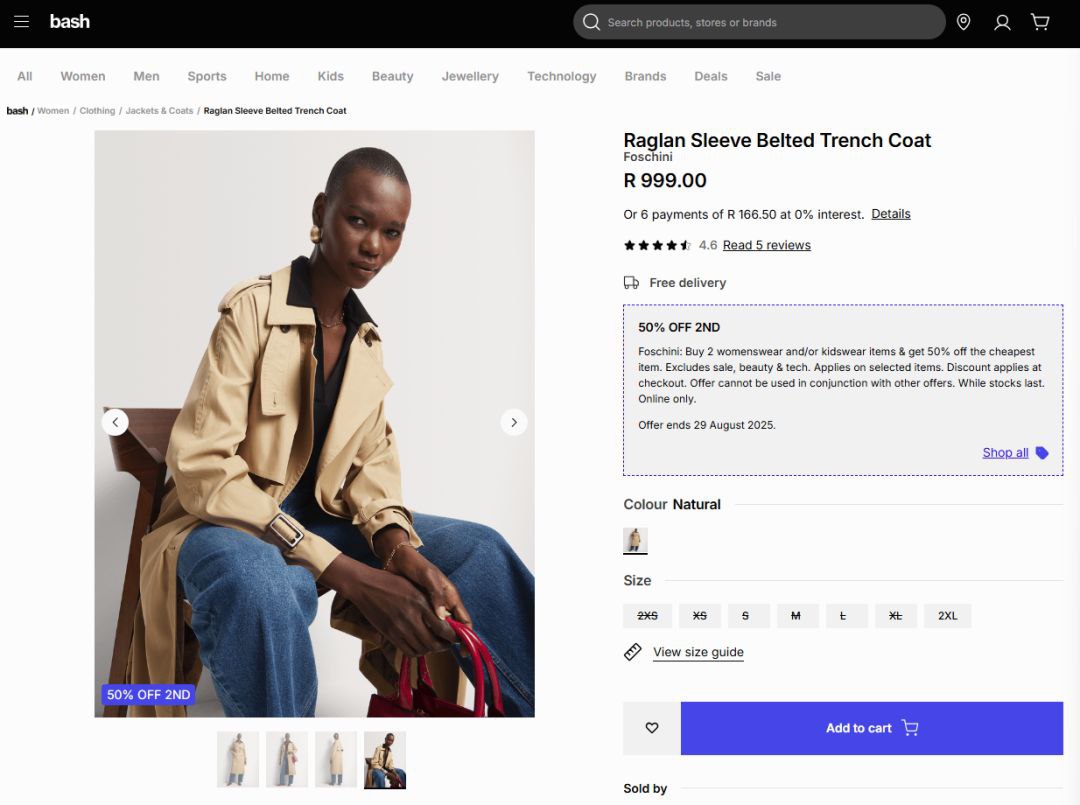Select size 2XL

tap(947, 616)
